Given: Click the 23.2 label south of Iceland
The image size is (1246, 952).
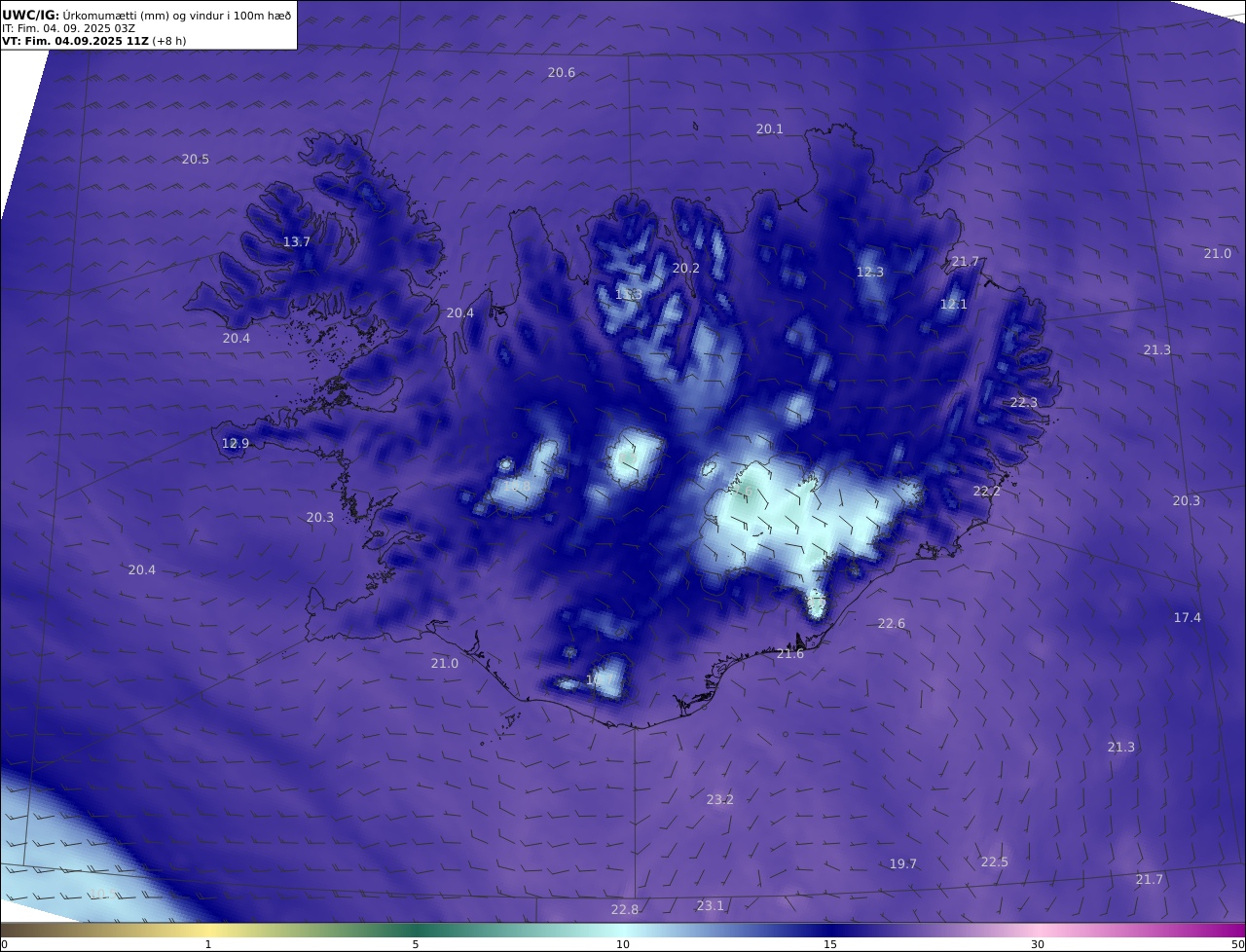Looking at the screenshot, I should 719,800.
